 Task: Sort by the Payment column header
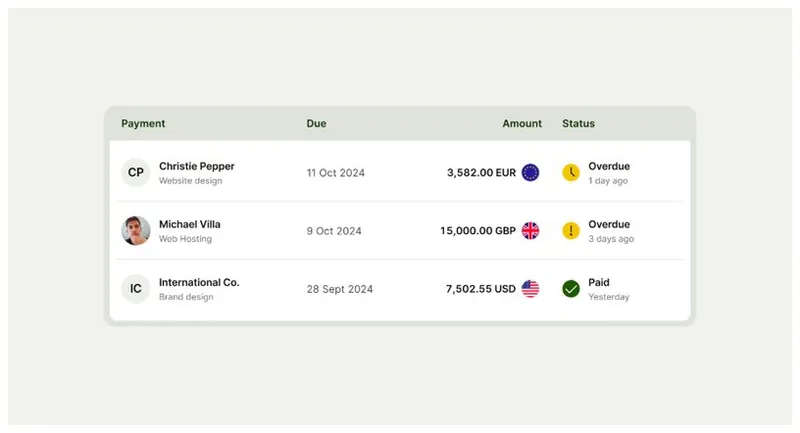(143, 124)
